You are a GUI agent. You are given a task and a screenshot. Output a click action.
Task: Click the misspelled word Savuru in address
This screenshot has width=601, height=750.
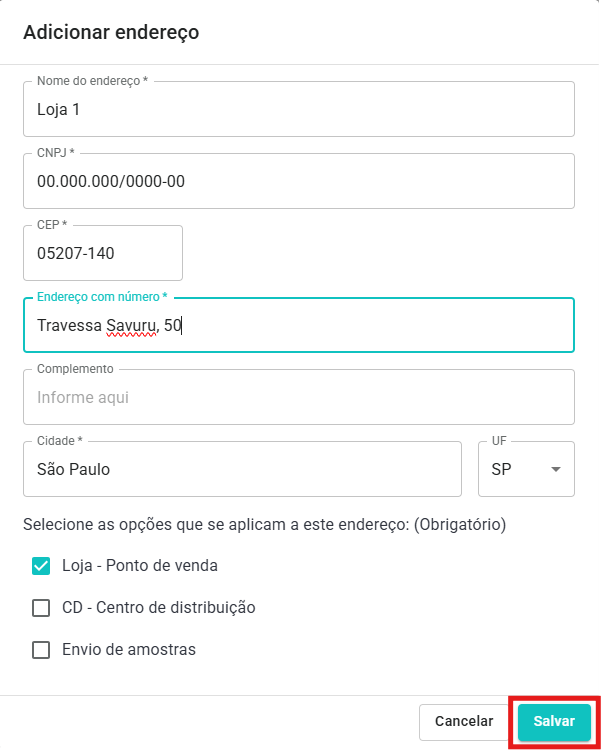[x=132, y=325]
